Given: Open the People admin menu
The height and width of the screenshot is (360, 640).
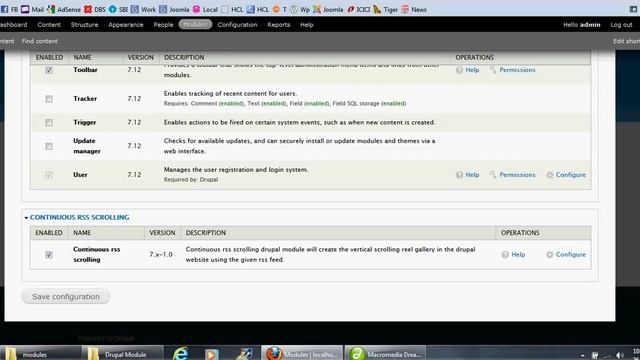Looking at the screenshot, I should tap(163, 24).
